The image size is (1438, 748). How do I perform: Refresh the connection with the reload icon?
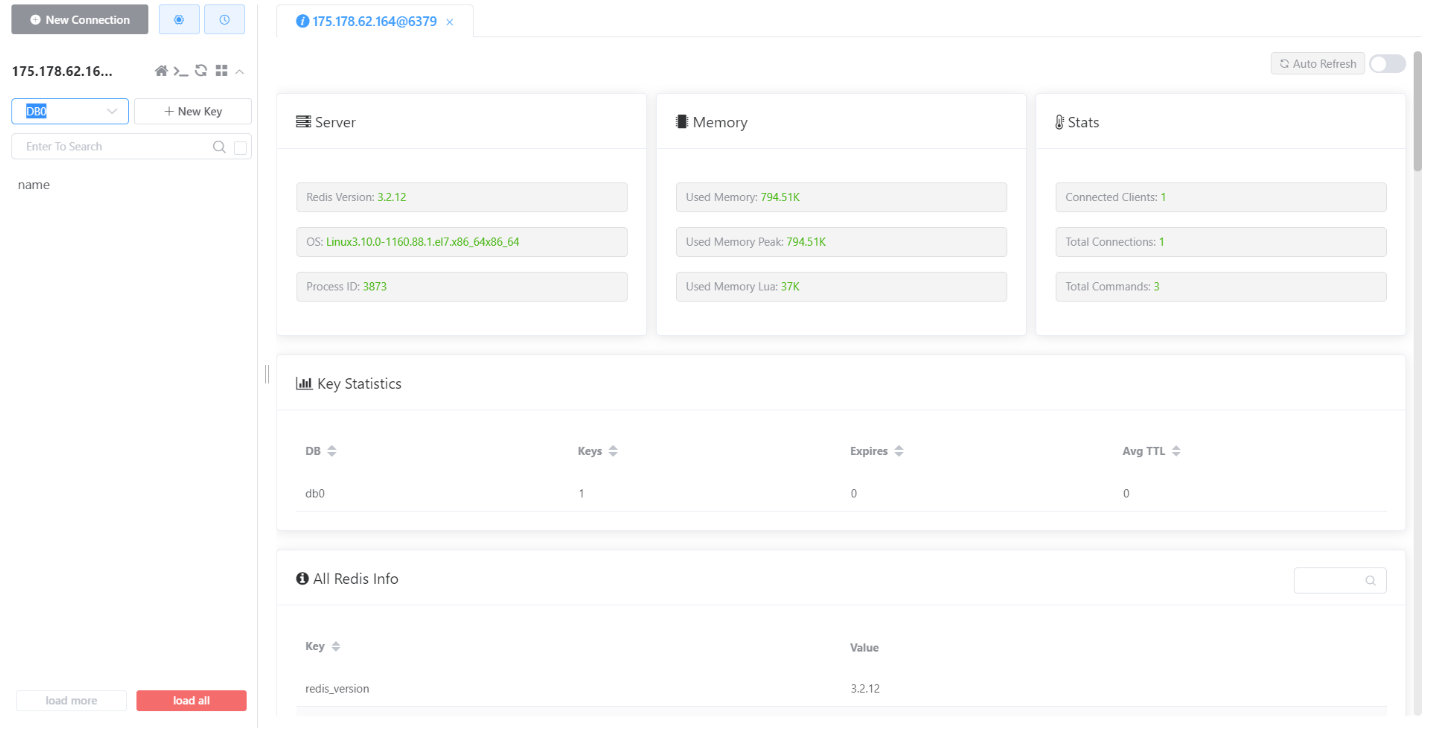click(201, 71)
